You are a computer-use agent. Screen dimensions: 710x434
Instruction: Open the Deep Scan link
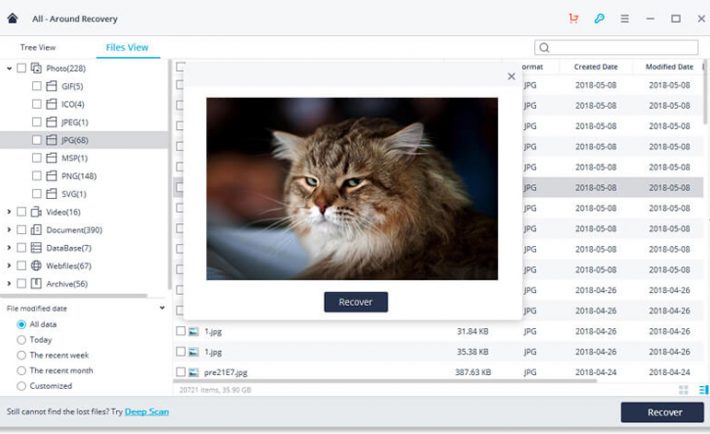pos(147,412)
